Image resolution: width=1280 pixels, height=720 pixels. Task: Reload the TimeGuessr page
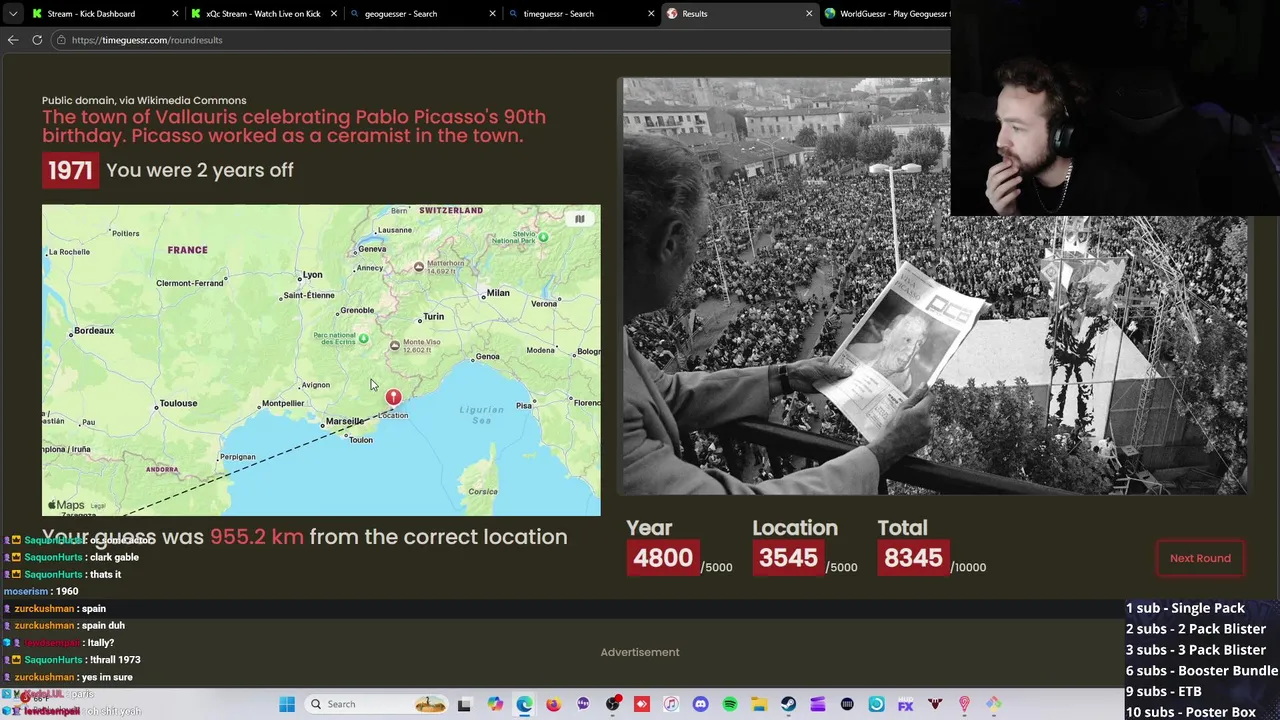[x=37, y=40]
